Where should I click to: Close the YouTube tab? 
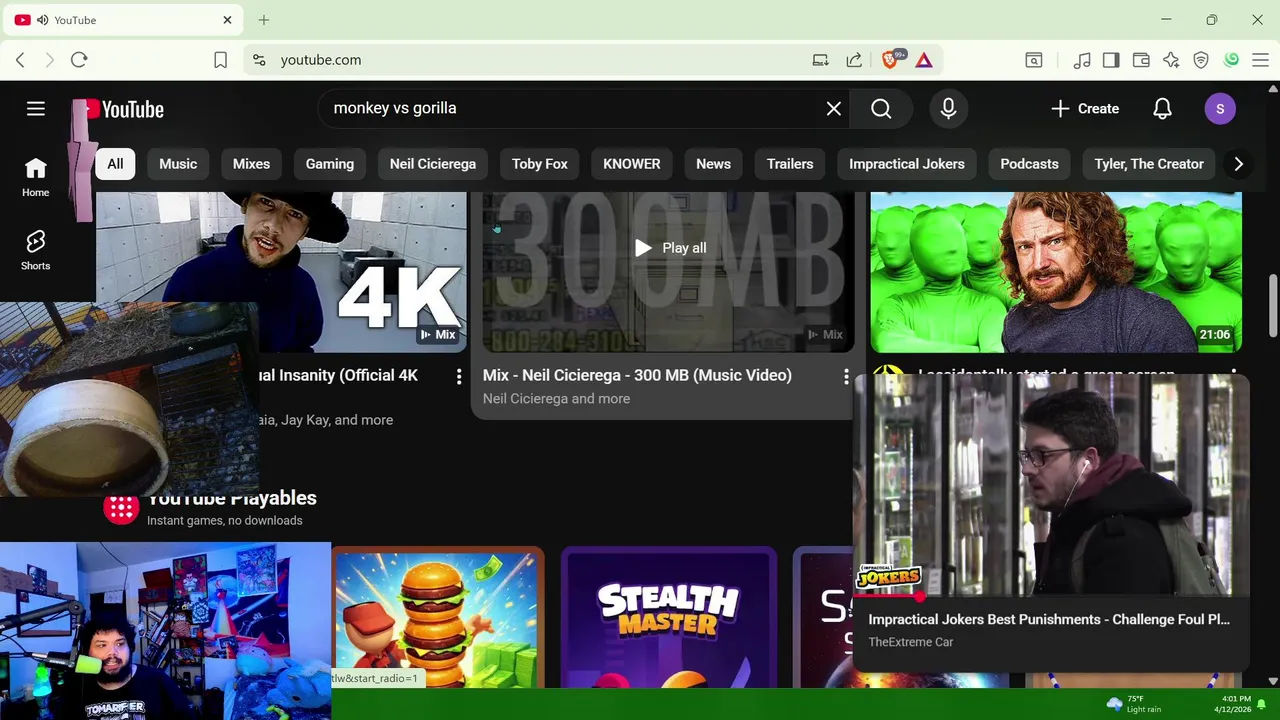pos(227,20)
